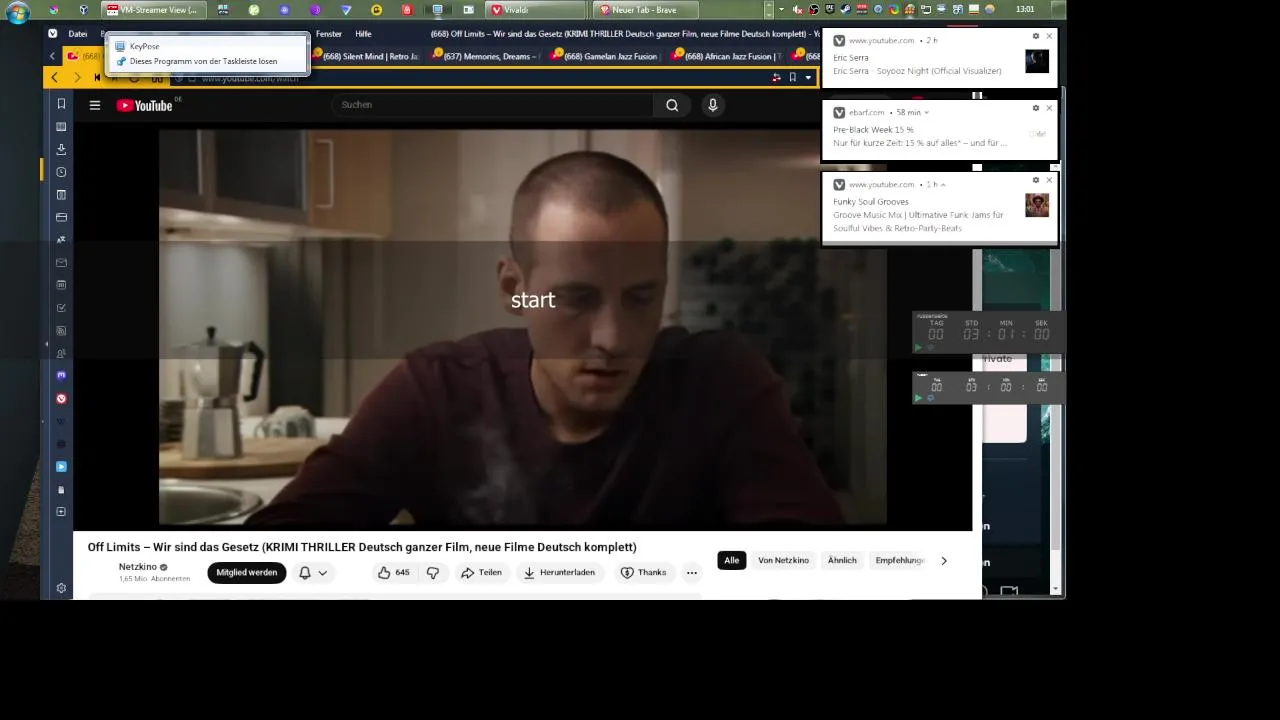The height and width of the screenshot is (720, 1280).
Task: Bookmark this page in address bar
Action: 792,77
